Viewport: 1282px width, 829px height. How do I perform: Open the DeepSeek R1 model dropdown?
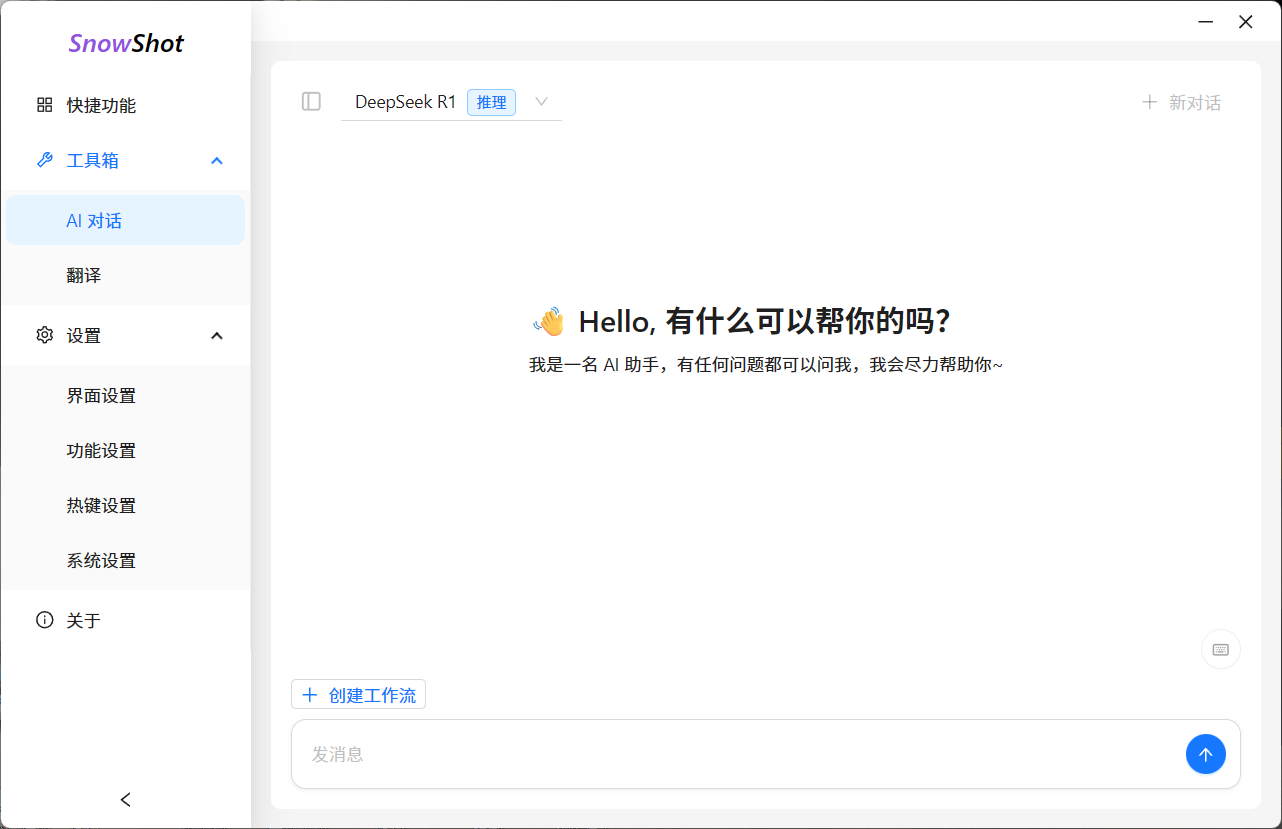540,102
